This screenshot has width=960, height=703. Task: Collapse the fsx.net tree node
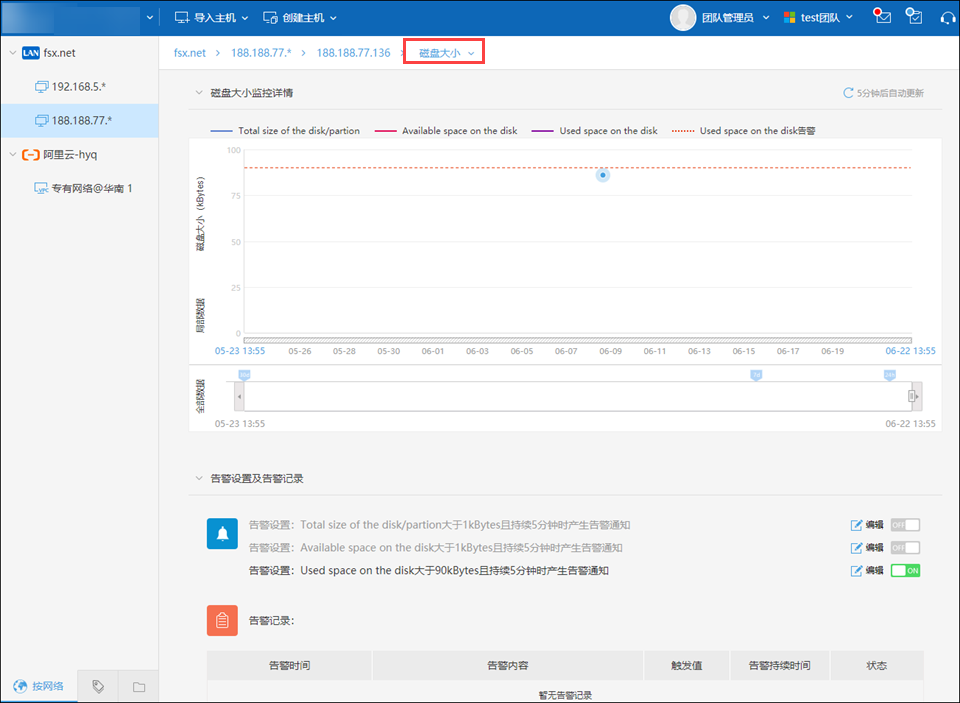(x=12, y=52)
